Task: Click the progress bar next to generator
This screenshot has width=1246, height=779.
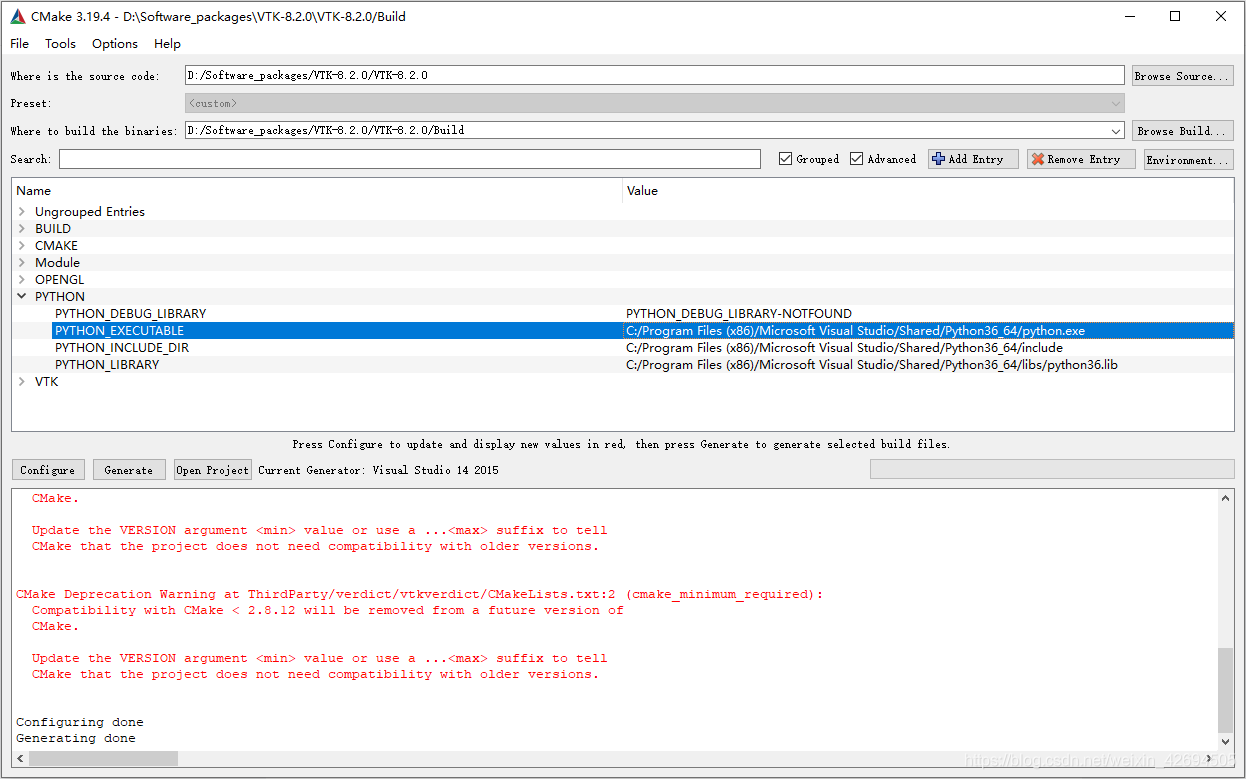Action: click(1052, 470)
